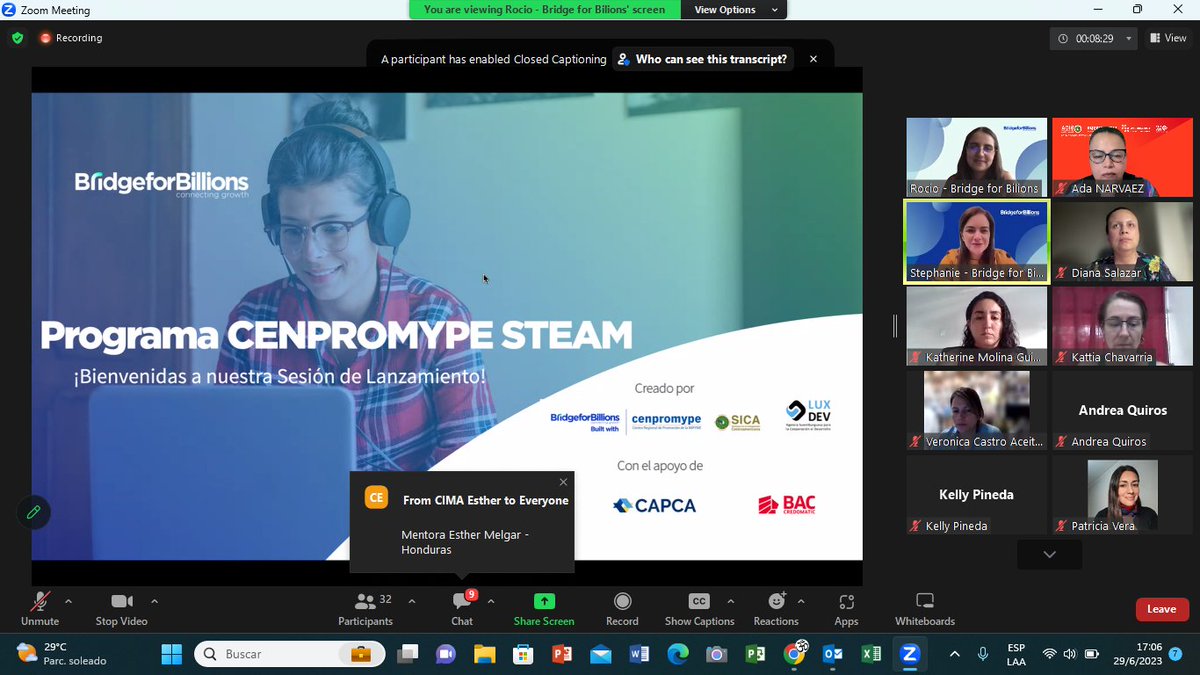
Task: Unmute the microphone in Zoom toolbar
Action: click(40, 608)
